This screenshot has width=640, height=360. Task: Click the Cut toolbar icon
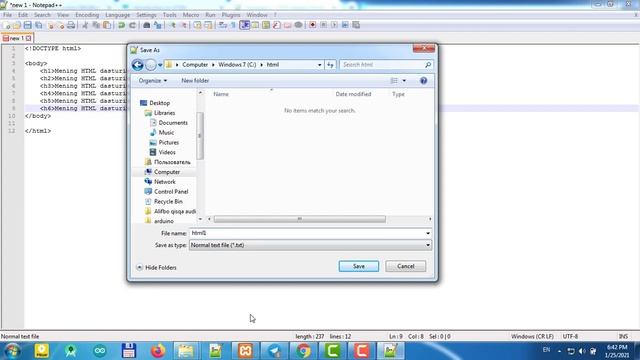tap(85, 25)
